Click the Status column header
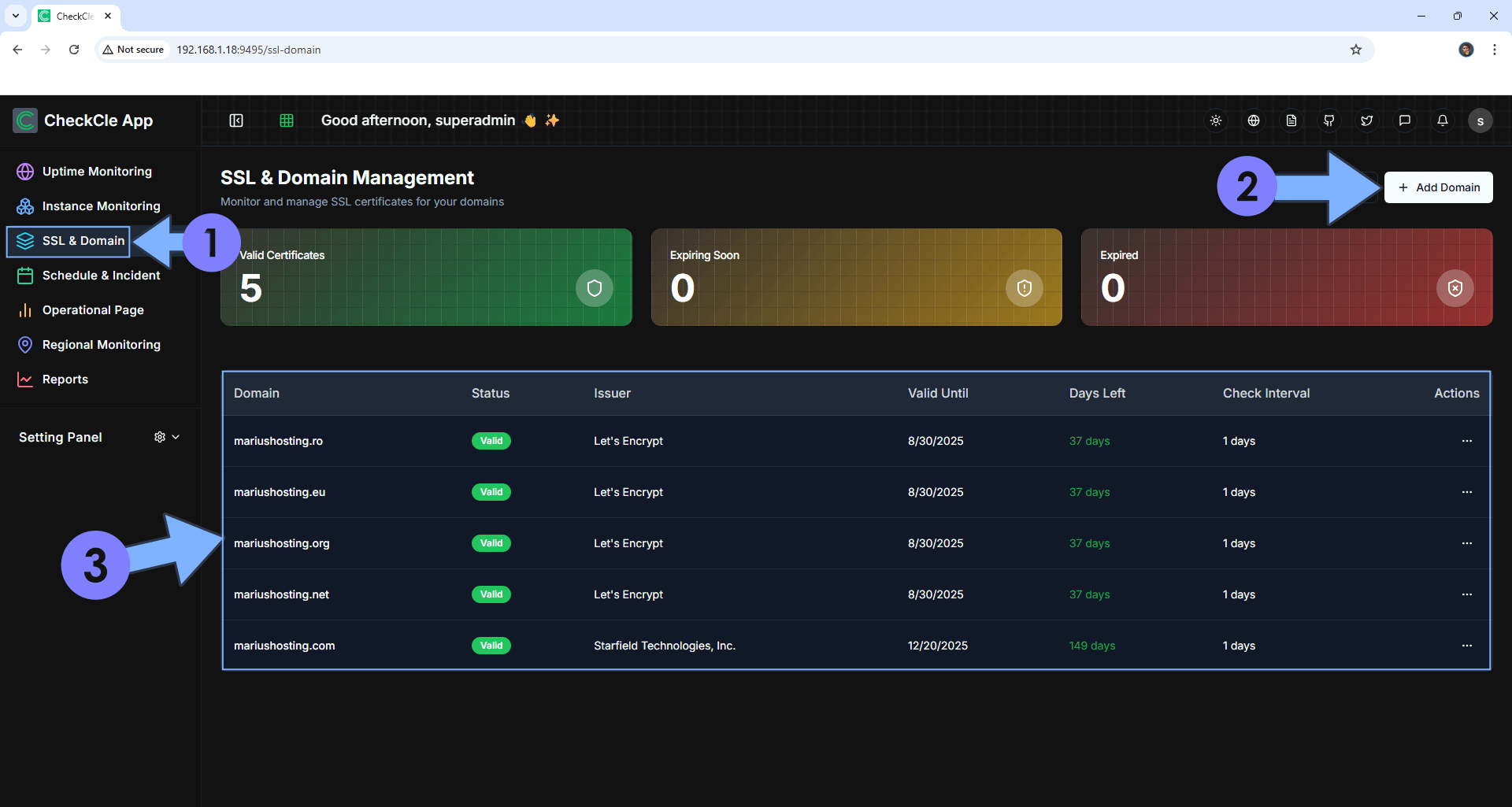 [491, 393]
